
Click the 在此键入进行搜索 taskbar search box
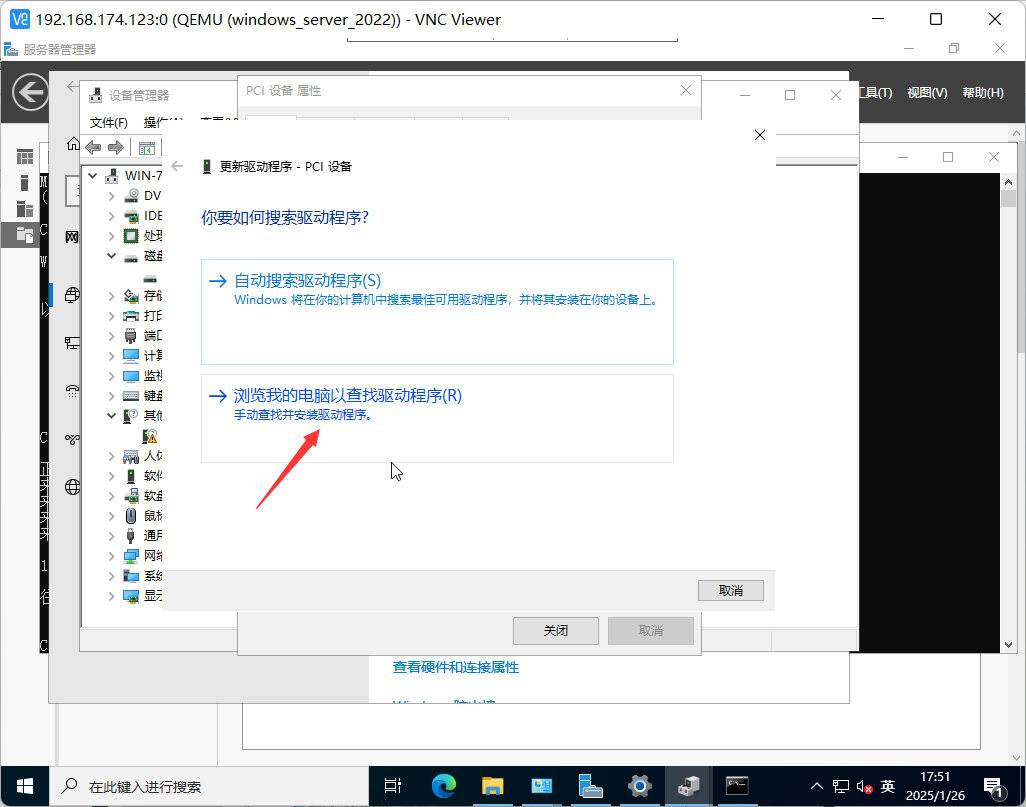coord(209,786)
